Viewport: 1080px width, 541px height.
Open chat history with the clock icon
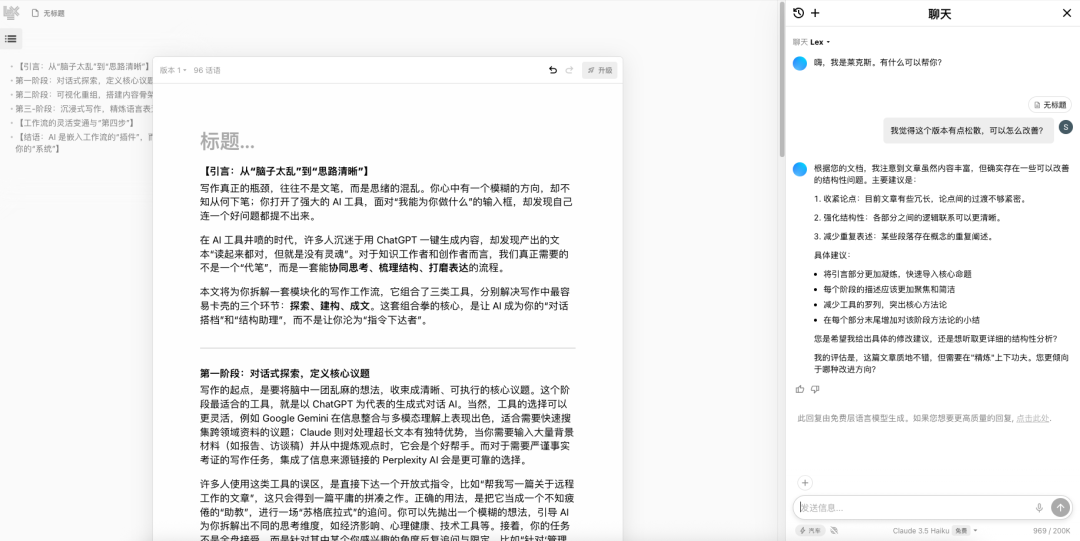coord(798,13)
